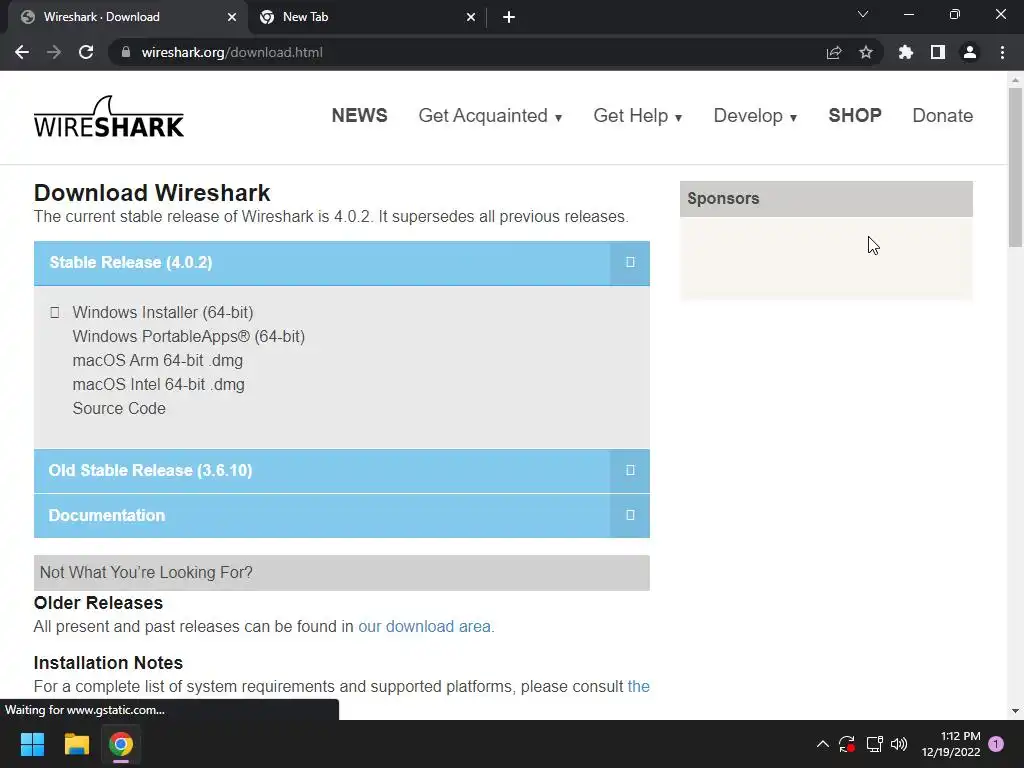Click the 'Download Wireshark' heading
Image resolution: width=1024 pixels, height=768 pixels.
click(x=152, y=193)
